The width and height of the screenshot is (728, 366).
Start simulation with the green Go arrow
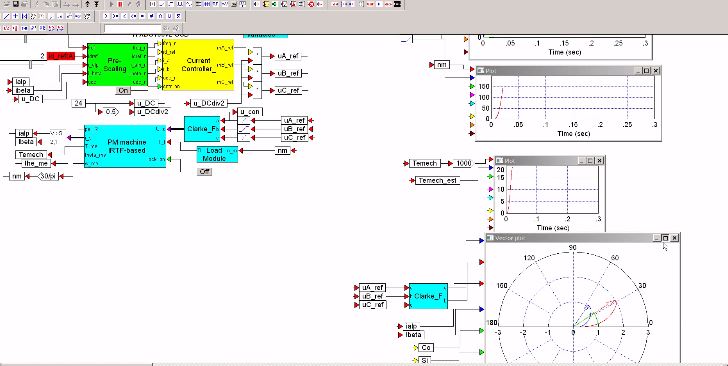(111, 4)
